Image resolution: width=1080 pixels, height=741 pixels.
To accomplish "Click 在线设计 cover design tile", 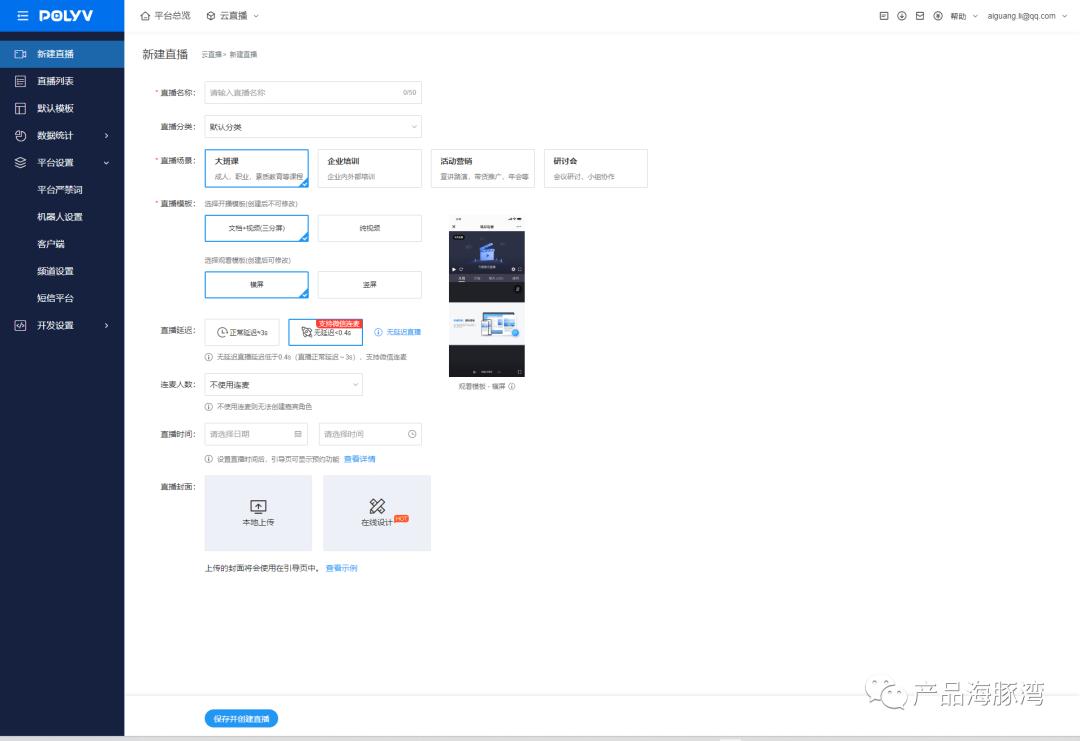I will (x=377, y=513).
